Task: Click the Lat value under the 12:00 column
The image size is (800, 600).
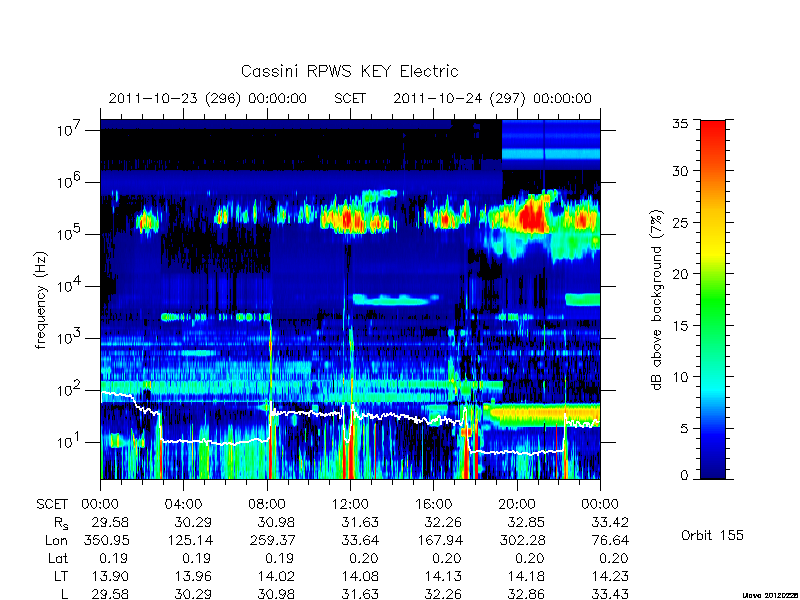Action: click(364, 559)
